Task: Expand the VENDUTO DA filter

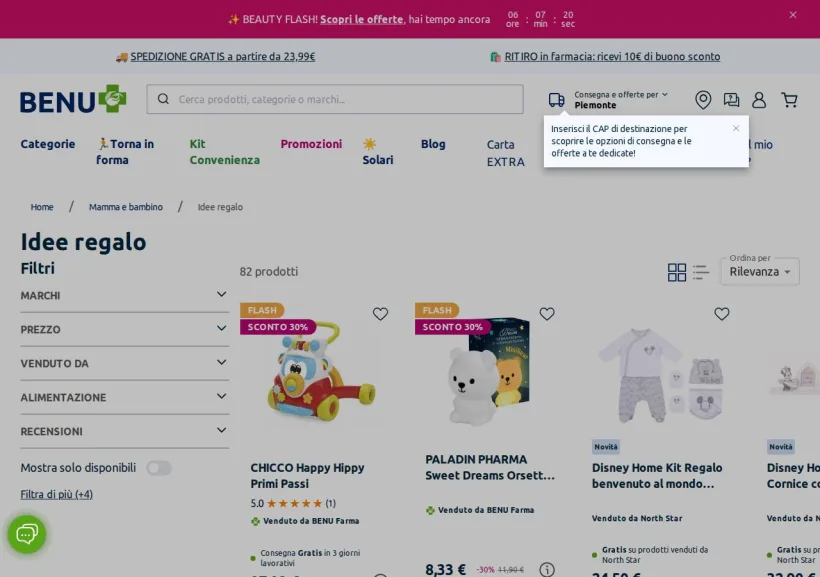Action: [x=124, y=364]
